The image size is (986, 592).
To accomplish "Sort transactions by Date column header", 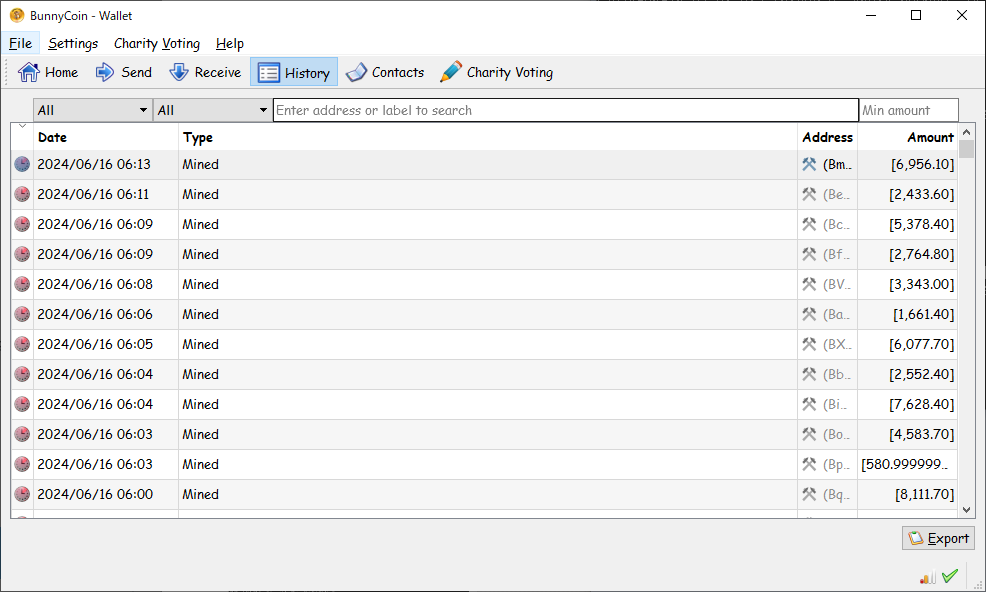I will coord(106,137).
